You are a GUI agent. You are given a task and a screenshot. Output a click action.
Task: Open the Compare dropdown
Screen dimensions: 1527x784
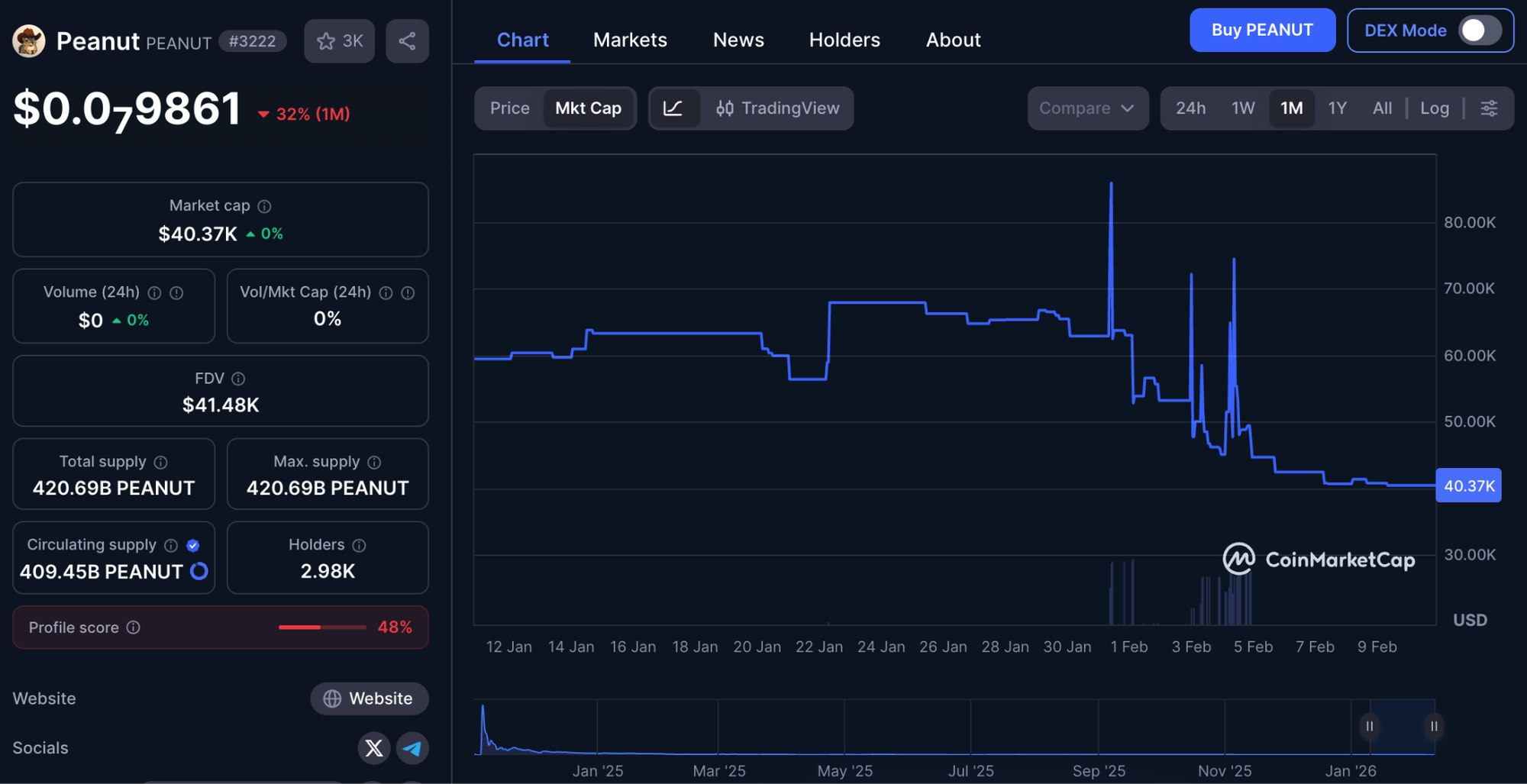click(1087, 108)
